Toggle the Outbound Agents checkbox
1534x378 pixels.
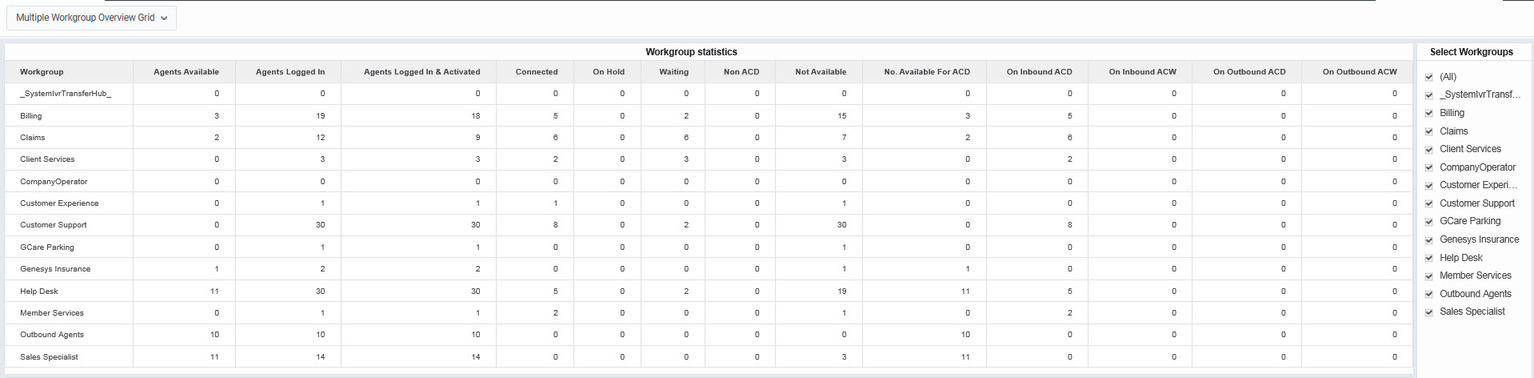coord(1429,294)
